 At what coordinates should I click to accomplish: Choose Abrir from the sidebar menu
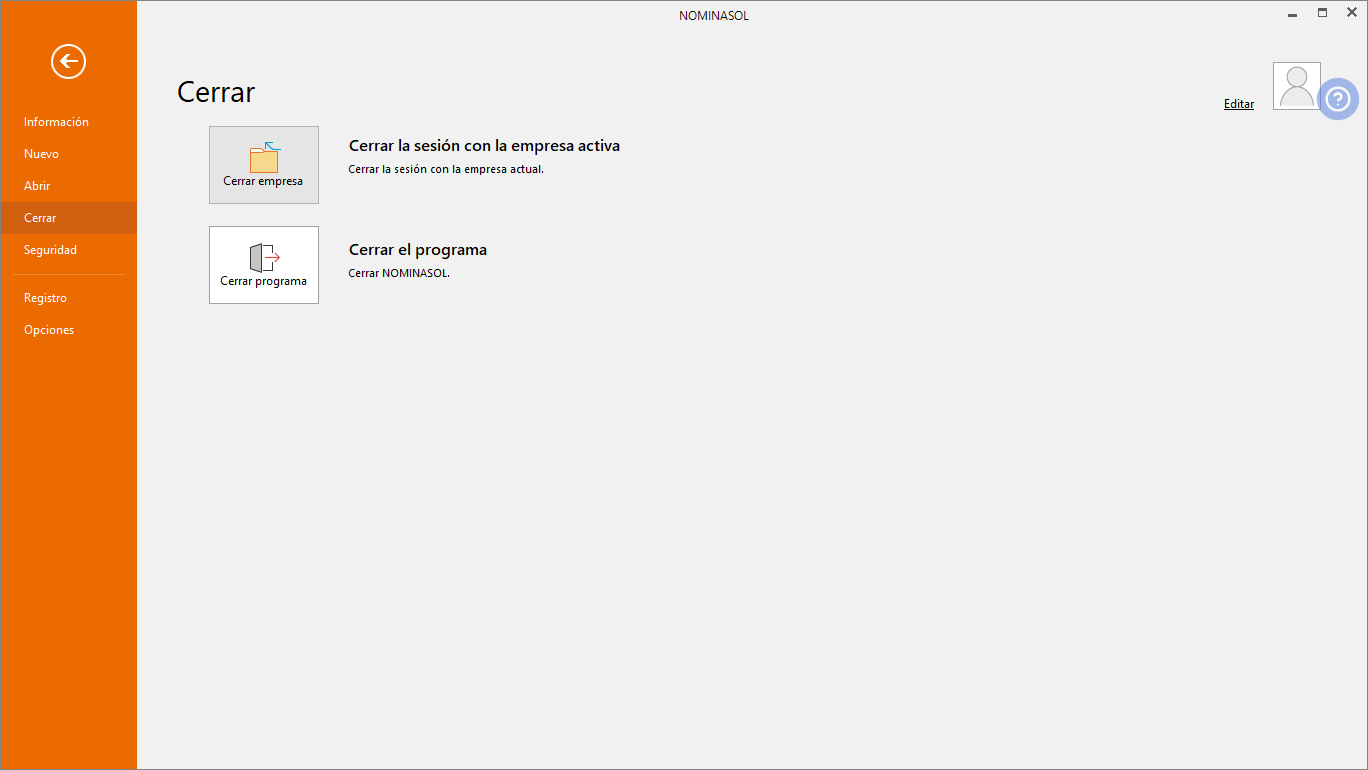(x=69, y=186)
